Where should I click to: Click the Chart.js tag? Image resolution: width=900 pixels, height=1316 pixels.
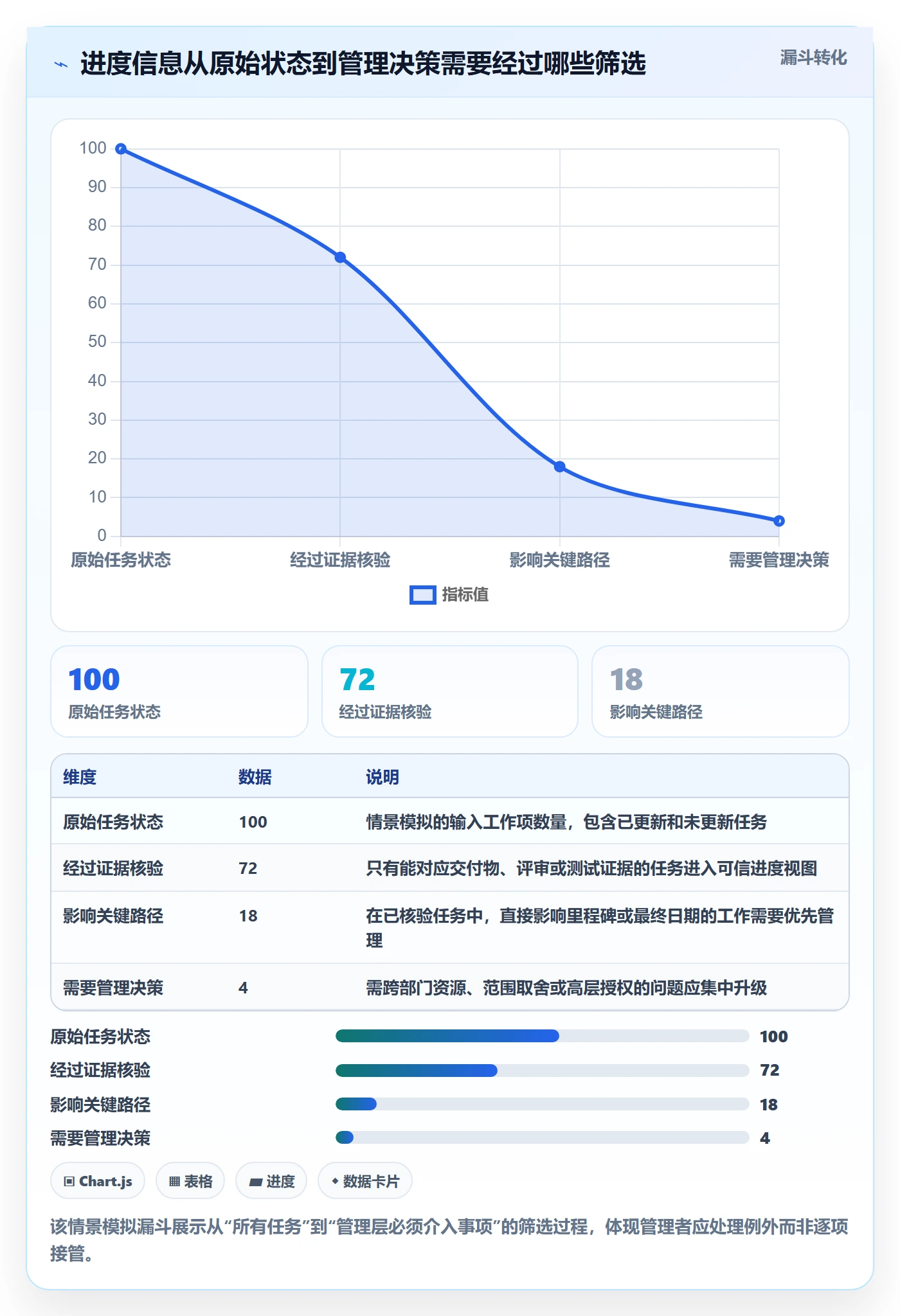pos(98,1181)
